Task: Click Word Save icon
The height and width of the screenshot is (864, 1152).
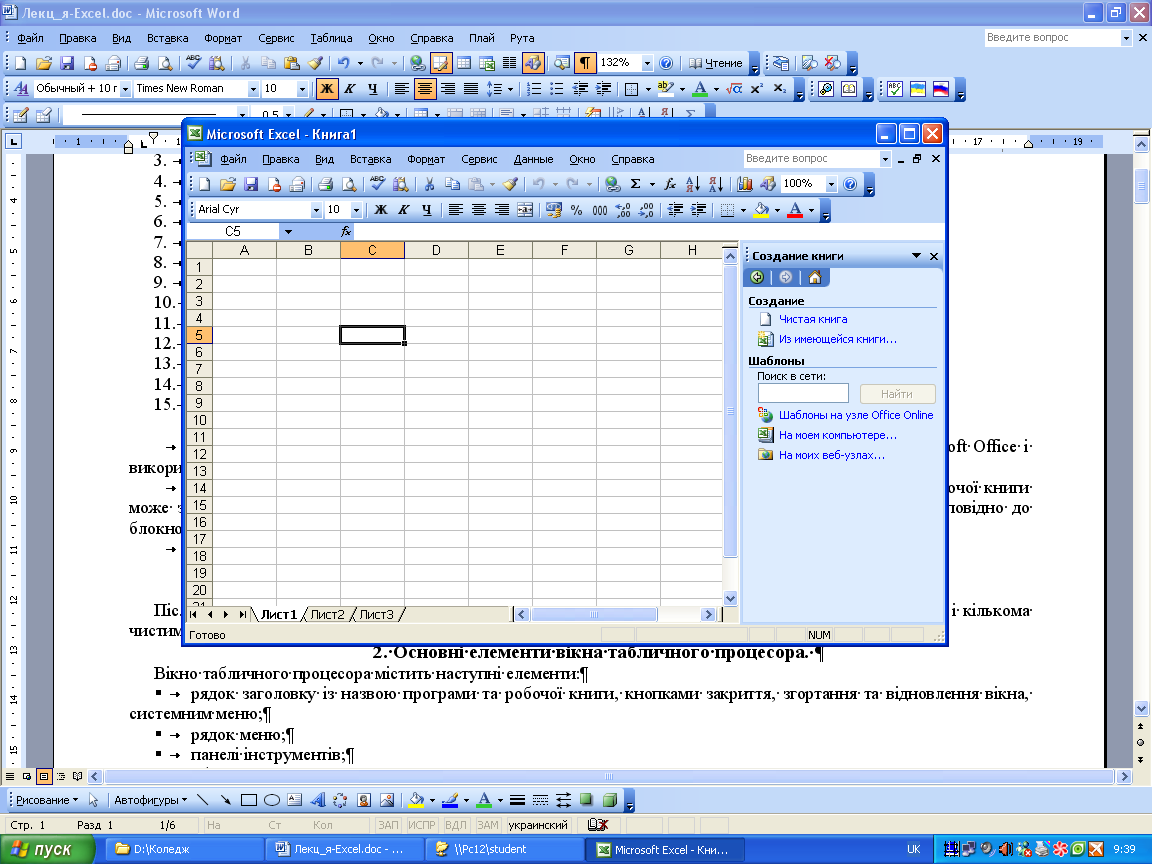Action: (x=67, y=63)
